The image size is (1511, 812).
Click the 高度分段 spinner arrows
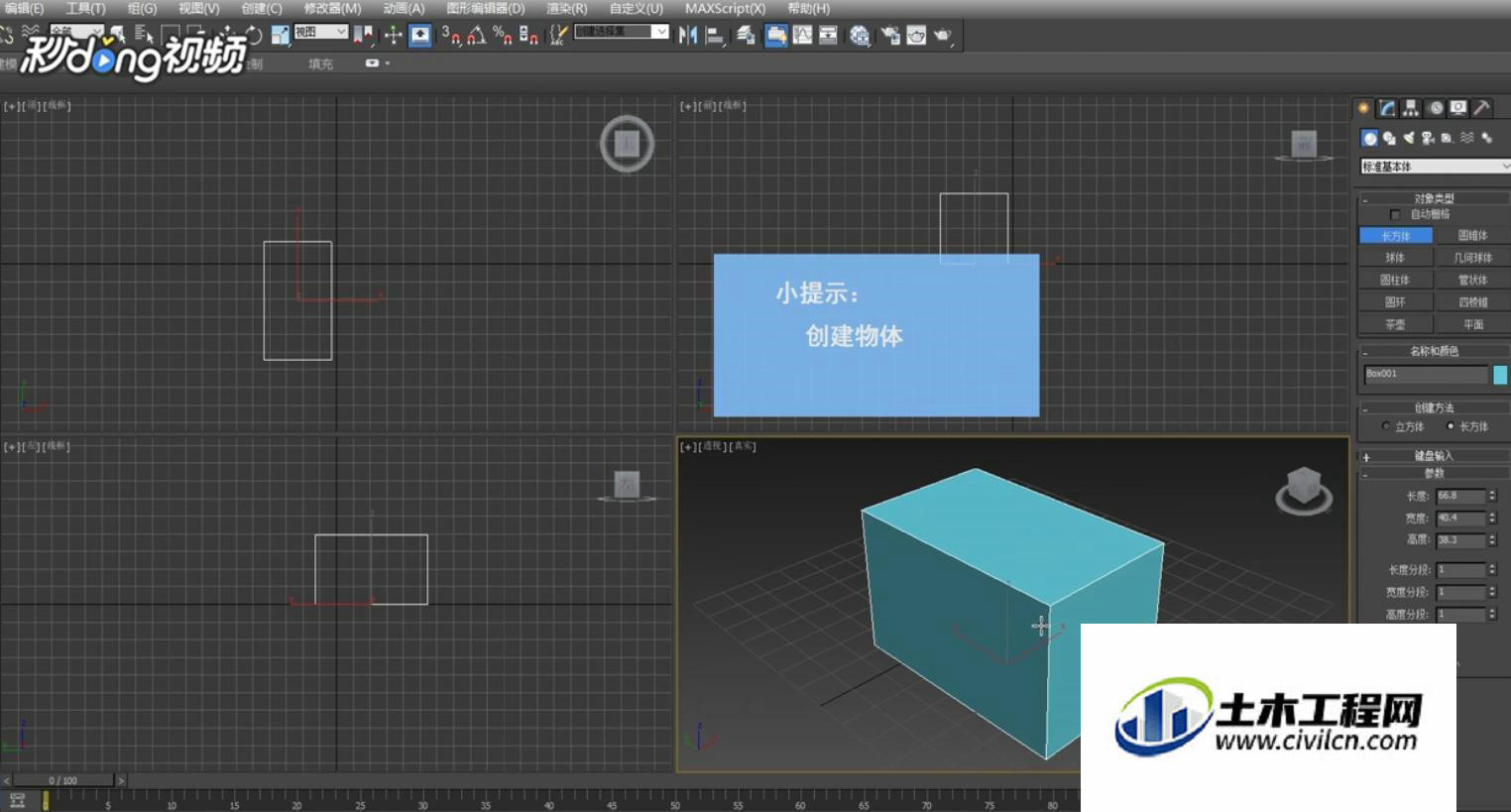[1492, 615]
